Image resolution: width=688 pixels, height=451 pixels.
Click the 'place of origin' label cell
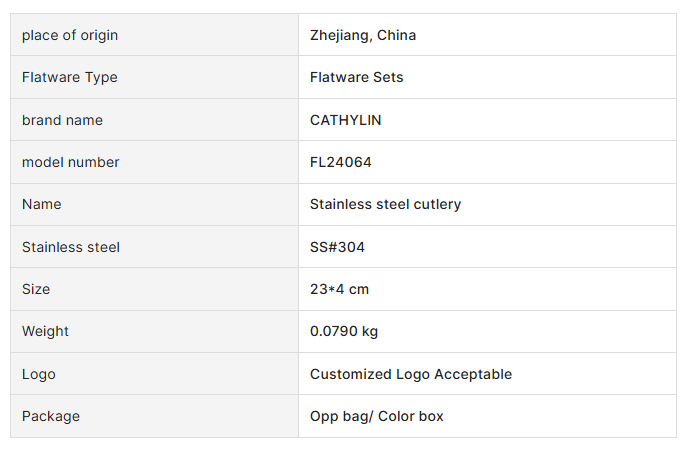click(70, 35)
